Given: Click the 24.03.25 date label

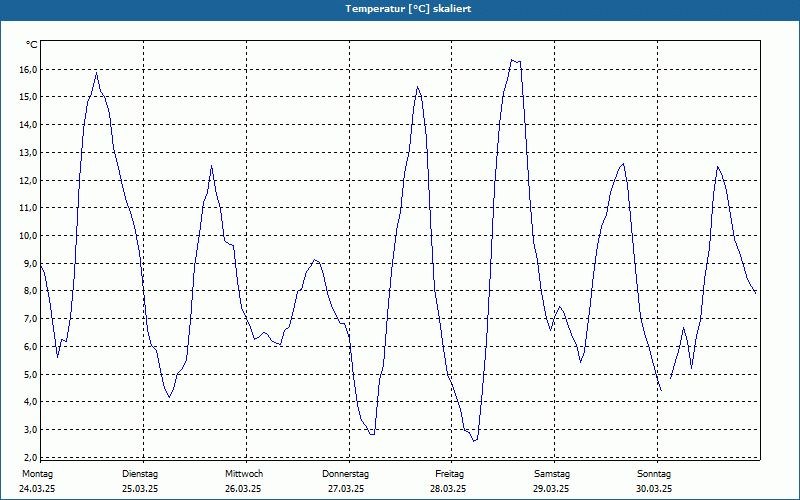Looking at the screenshot, I should [37, 489].
